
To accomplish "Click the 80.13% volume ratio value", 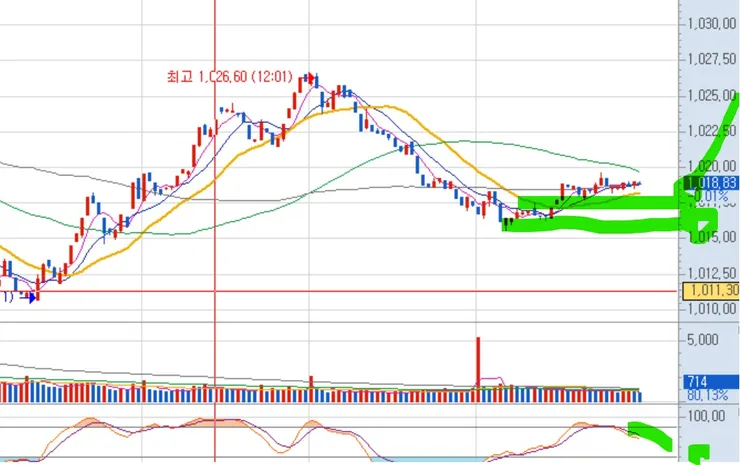I will coord(707,395).
